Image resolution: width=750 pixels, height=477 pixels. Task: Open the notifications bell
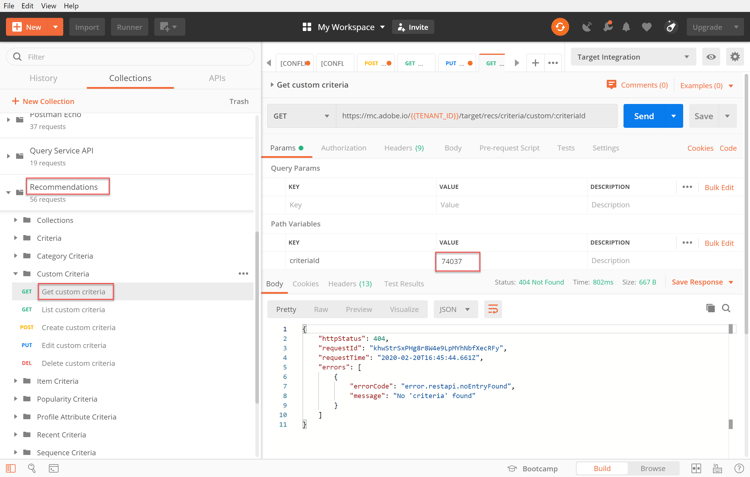pyautogui.click(x=626, y=27)
